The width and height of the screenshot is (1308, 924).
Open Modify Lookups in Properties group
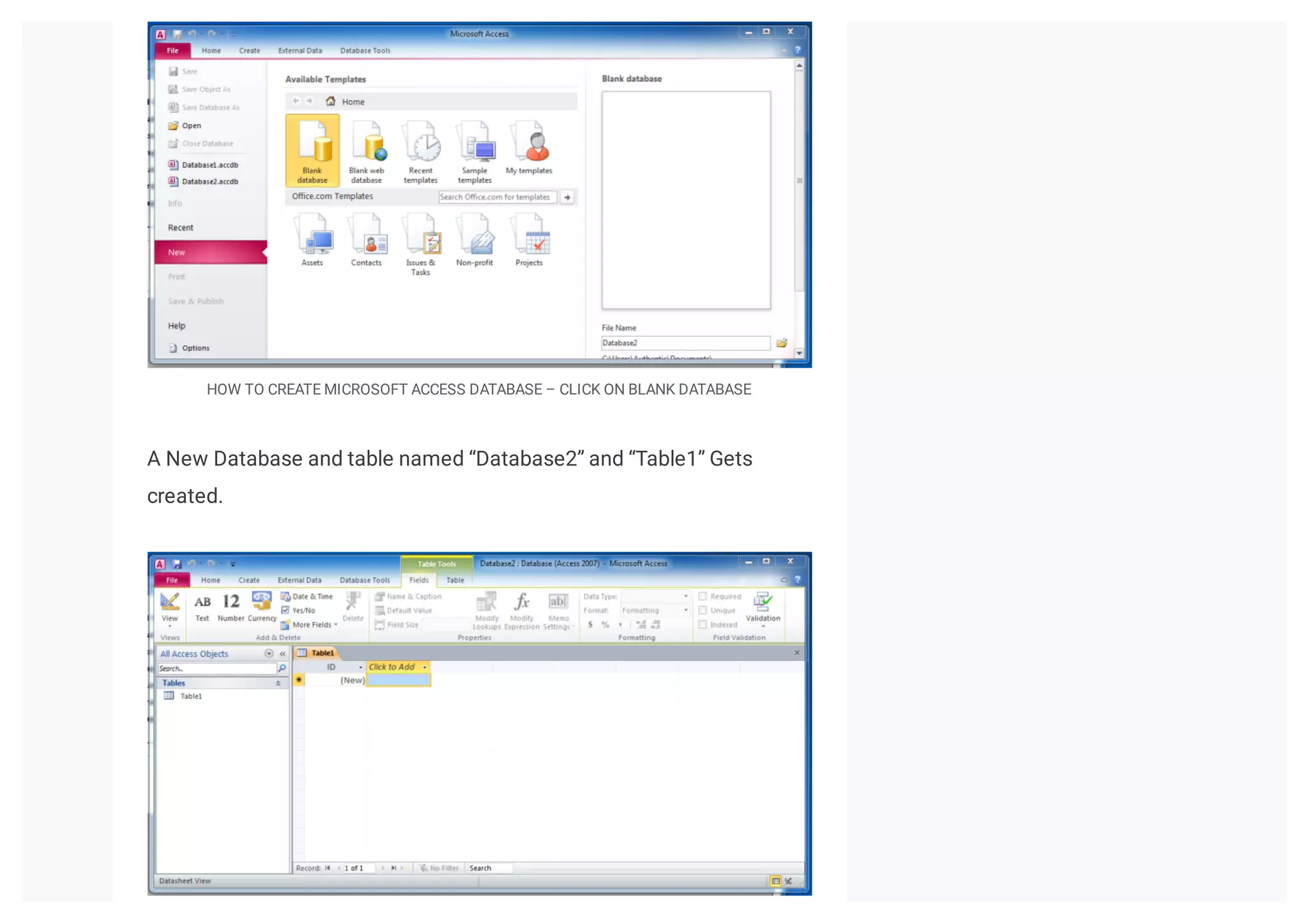coord(487,611)
